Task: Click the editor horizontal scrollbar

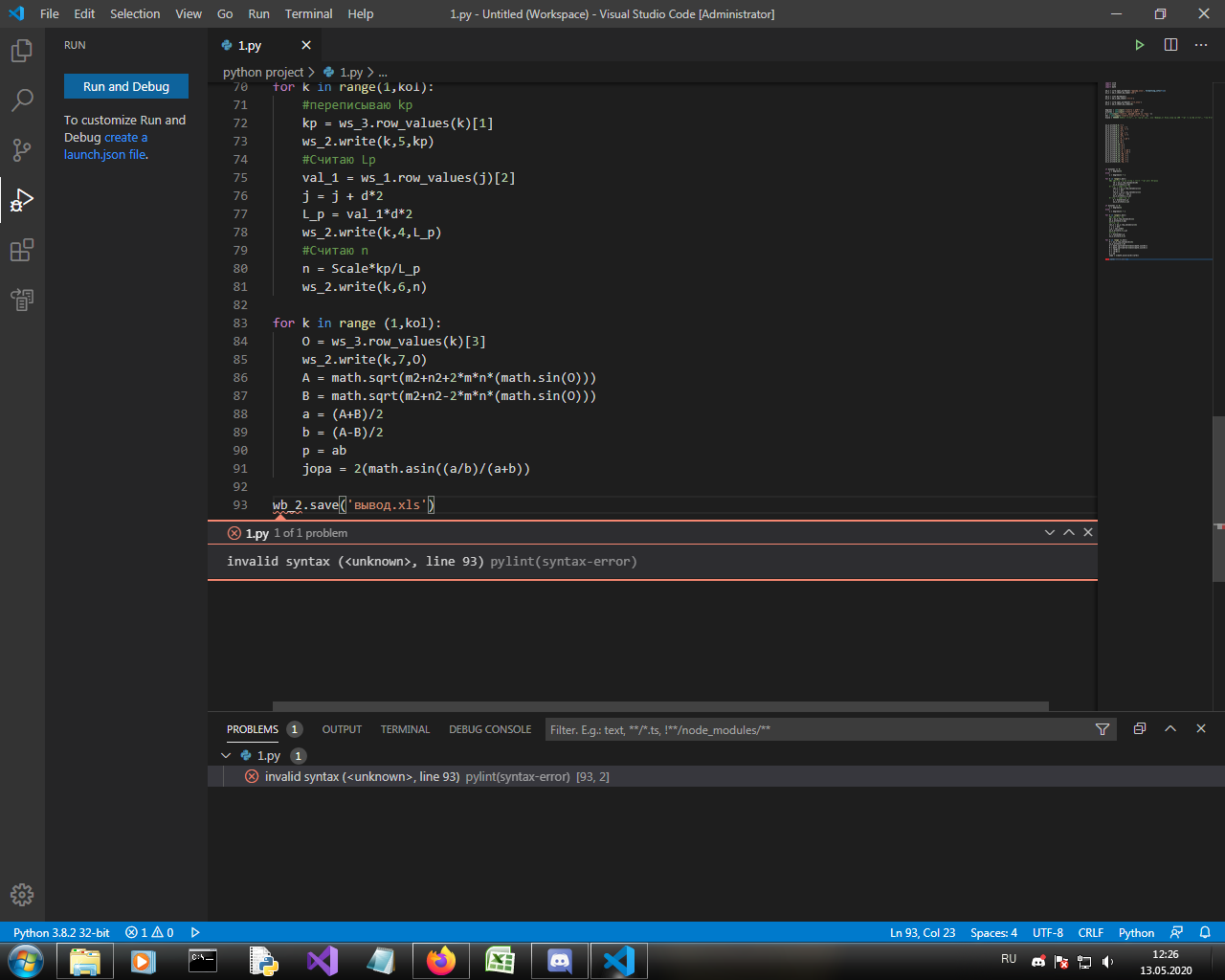Action: [x=660, y=706]
